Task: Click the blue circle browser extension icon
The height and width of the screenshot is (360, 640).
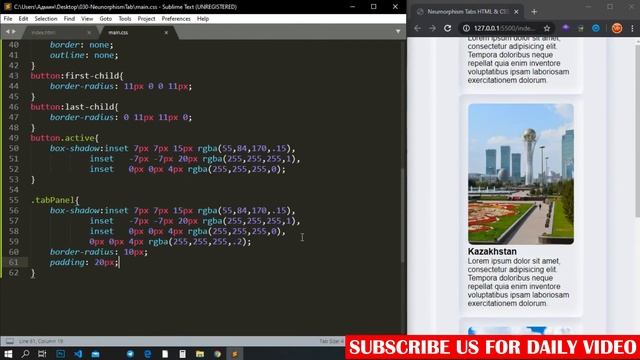Action: 596,28
